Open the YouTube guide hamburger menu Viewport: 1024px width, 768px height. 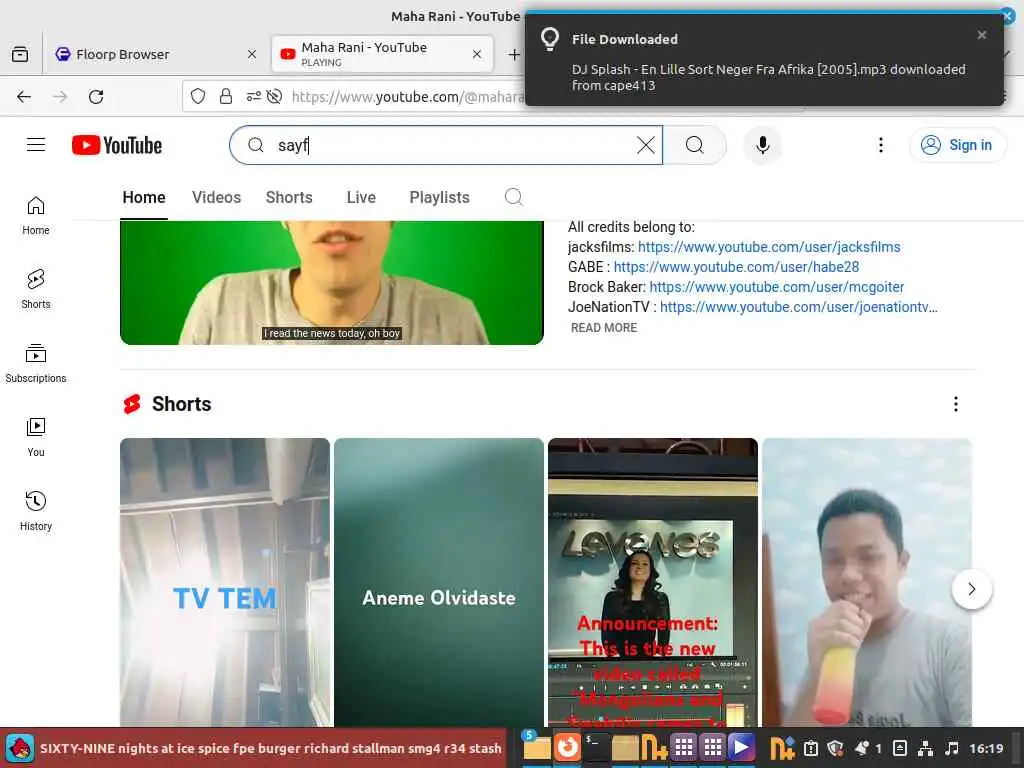[x=36, y=145]
